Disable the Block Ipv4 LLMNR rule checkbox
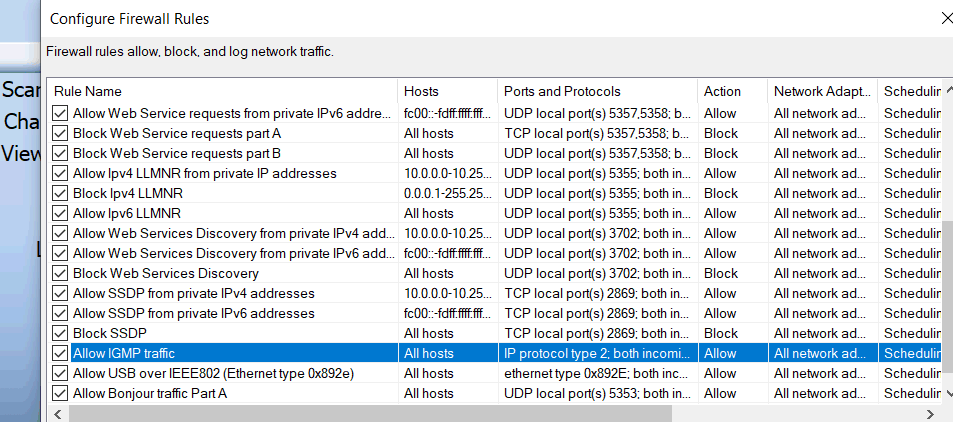 click(x=61, y=193)
